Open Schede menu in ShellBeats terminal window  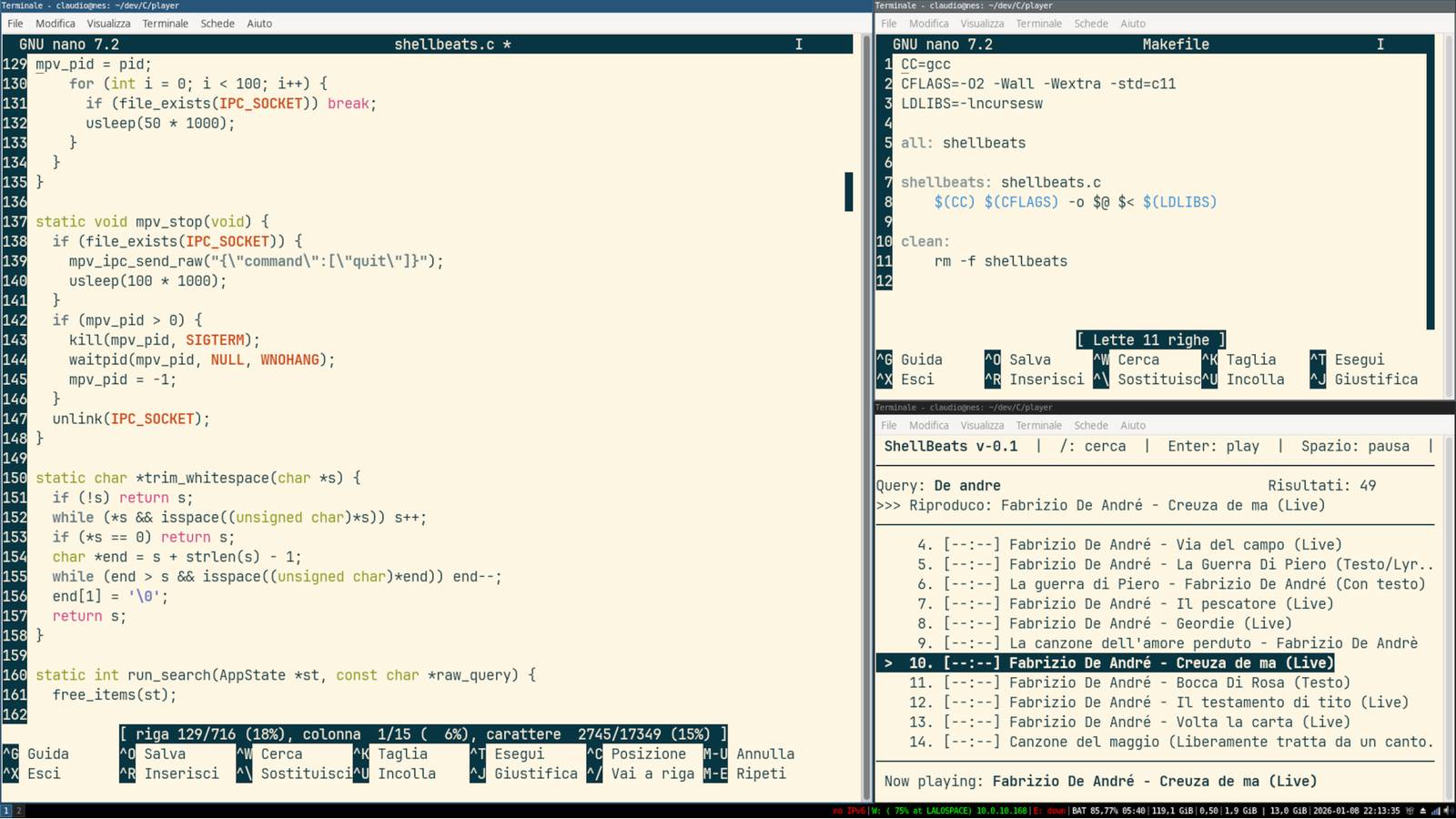pos(1091,426)
